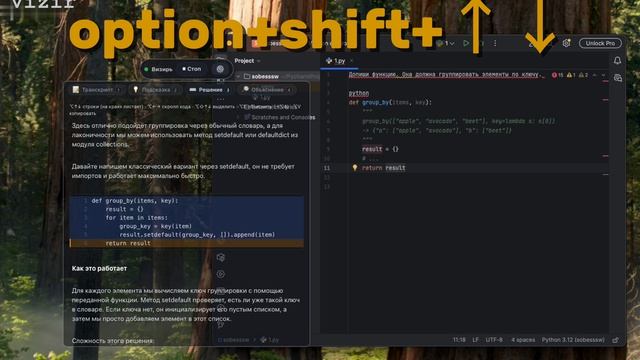The width and height of the screenshot is (640, 360).
Task: Run the current file with green play
Action: click(466, 43)
